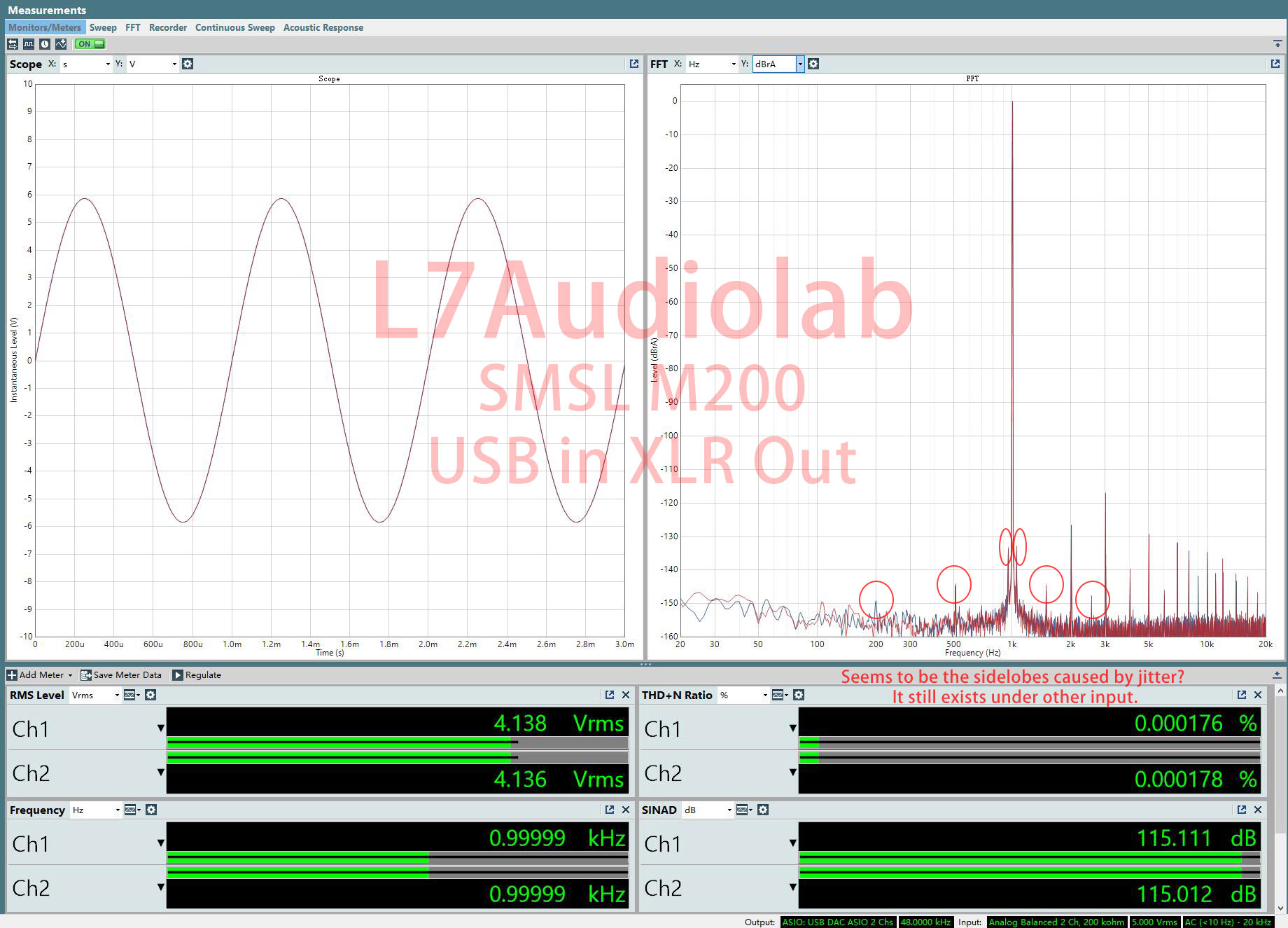
Task: Switch to Continuous Sweep tab
Action: pos(235,27)
